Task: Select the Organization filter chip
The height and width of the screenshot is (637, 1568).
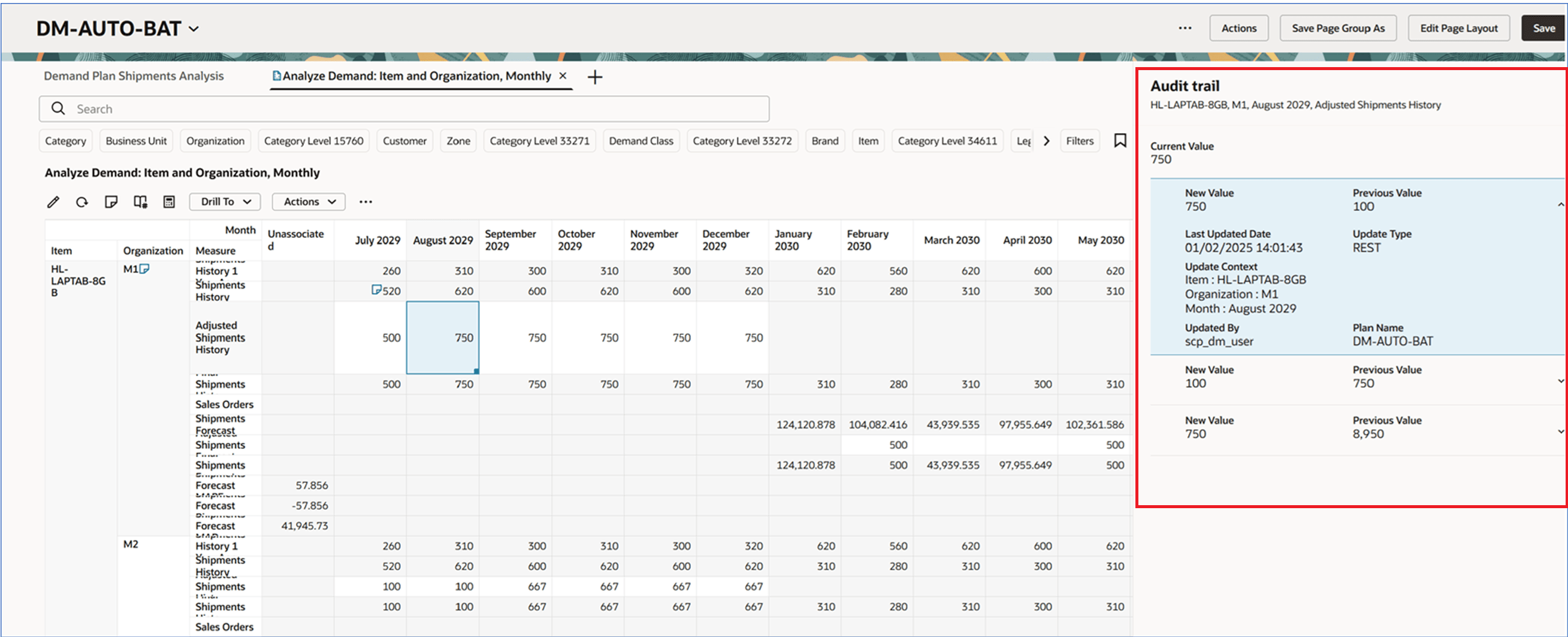Action: [215, 141]
